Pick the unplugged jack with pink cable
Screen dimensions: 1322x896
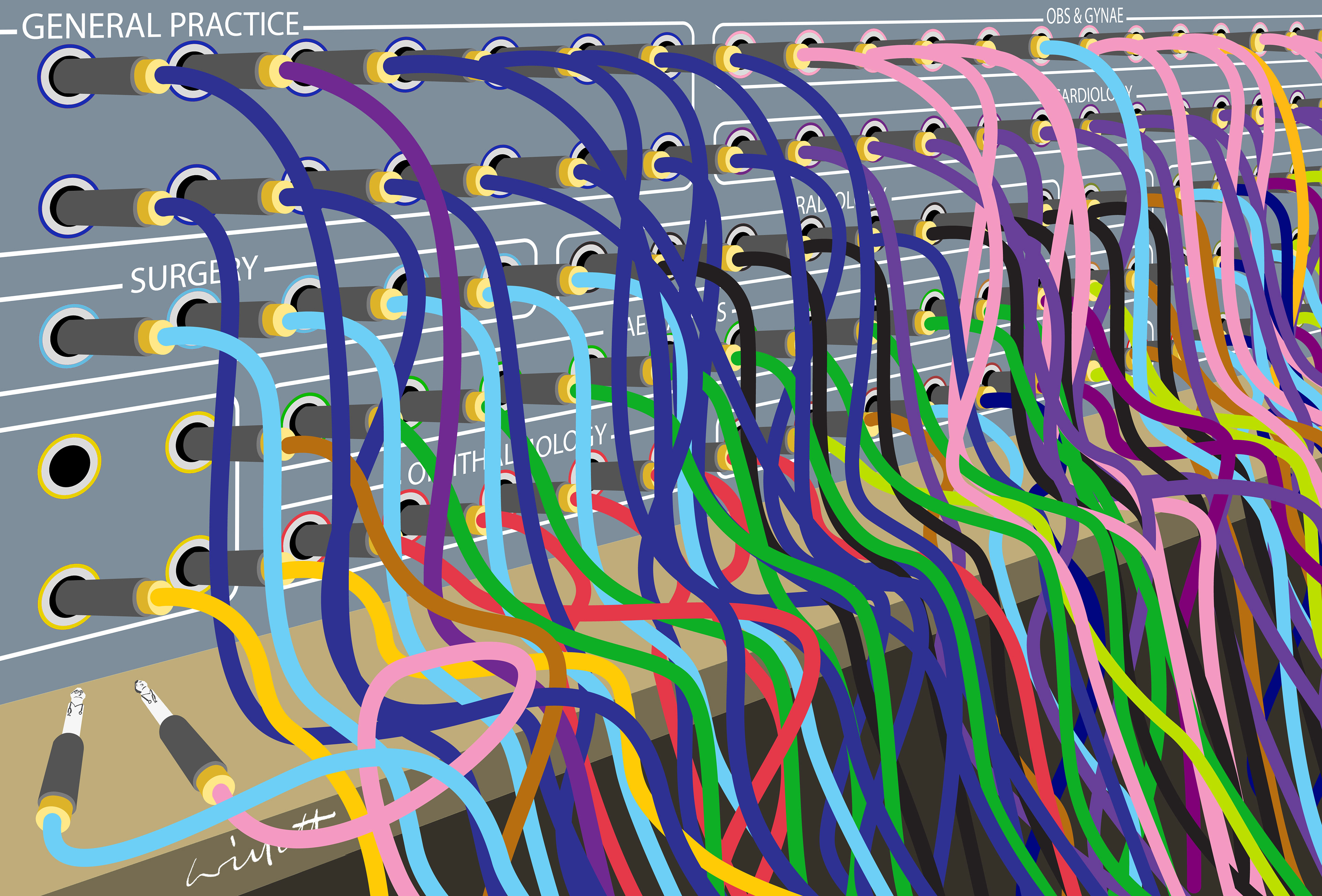[x=184, y=743]
